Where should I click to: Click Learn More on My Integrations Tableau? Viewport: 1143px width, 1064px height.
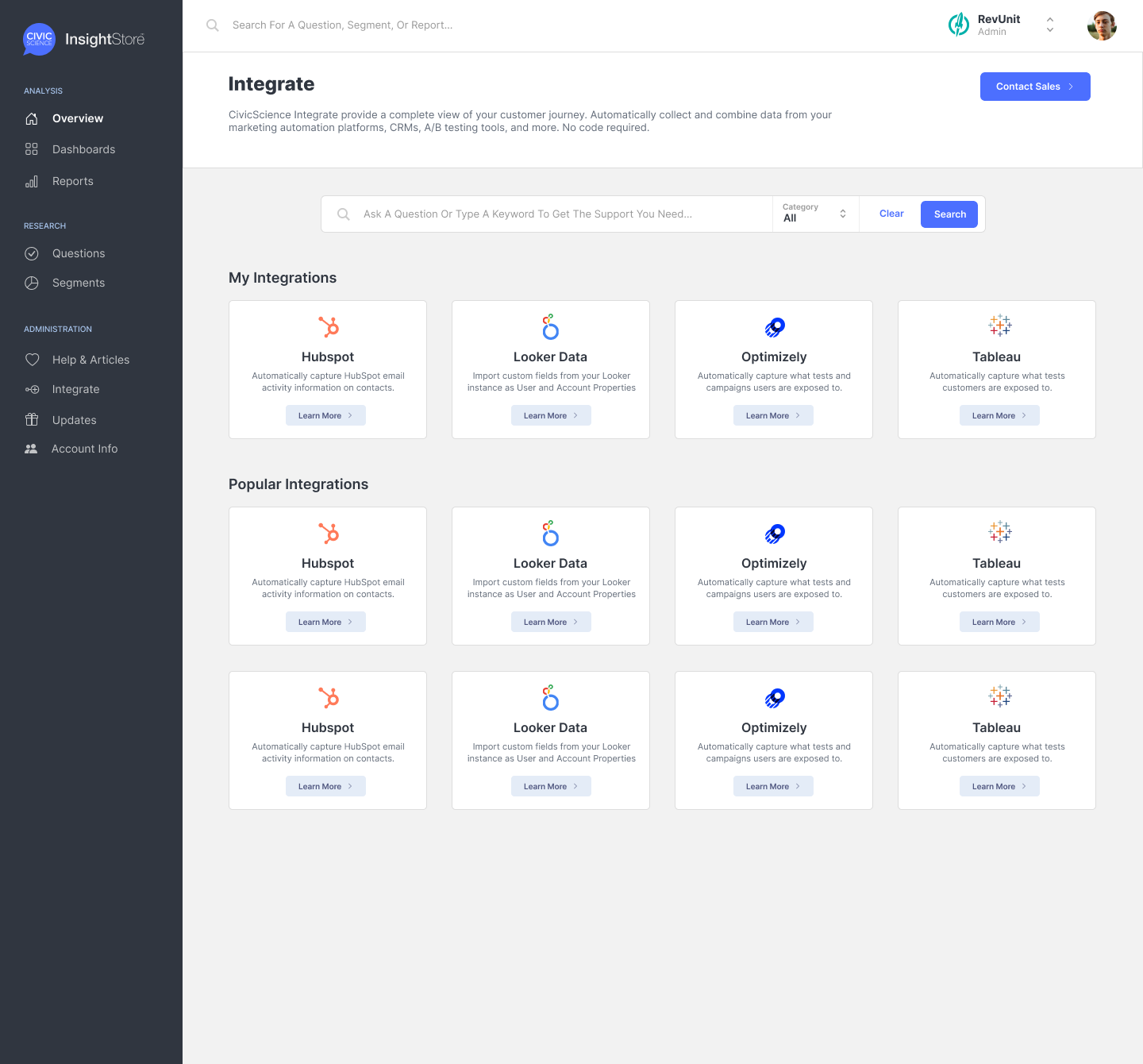click(999, 415)
